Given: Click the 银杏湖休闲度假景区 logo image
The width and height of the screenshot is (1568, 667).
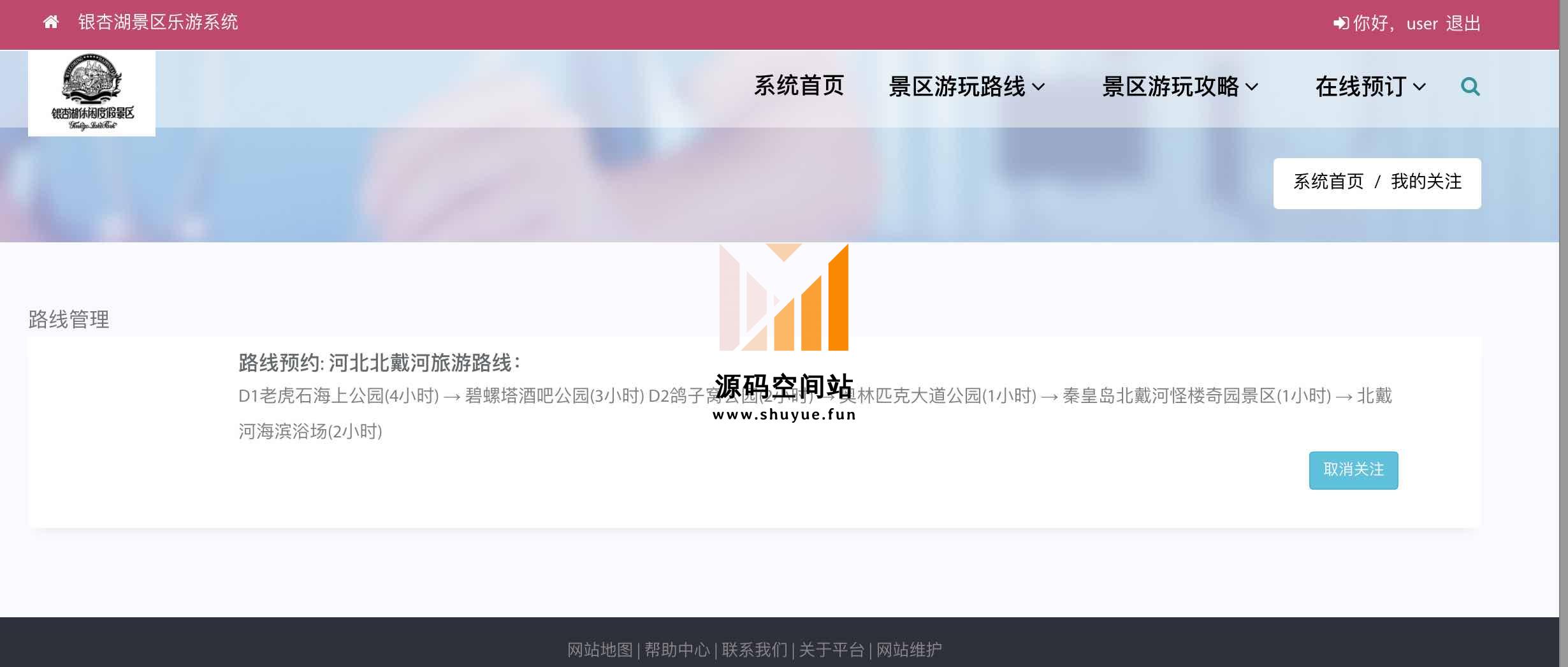Looking at the screenshot, I should 92,93.
